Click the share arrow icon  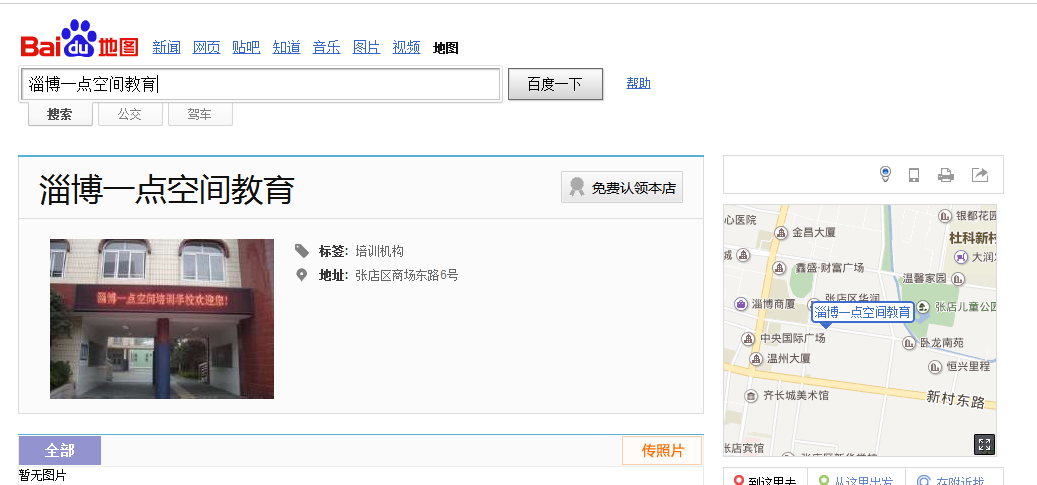pos(979,175)
